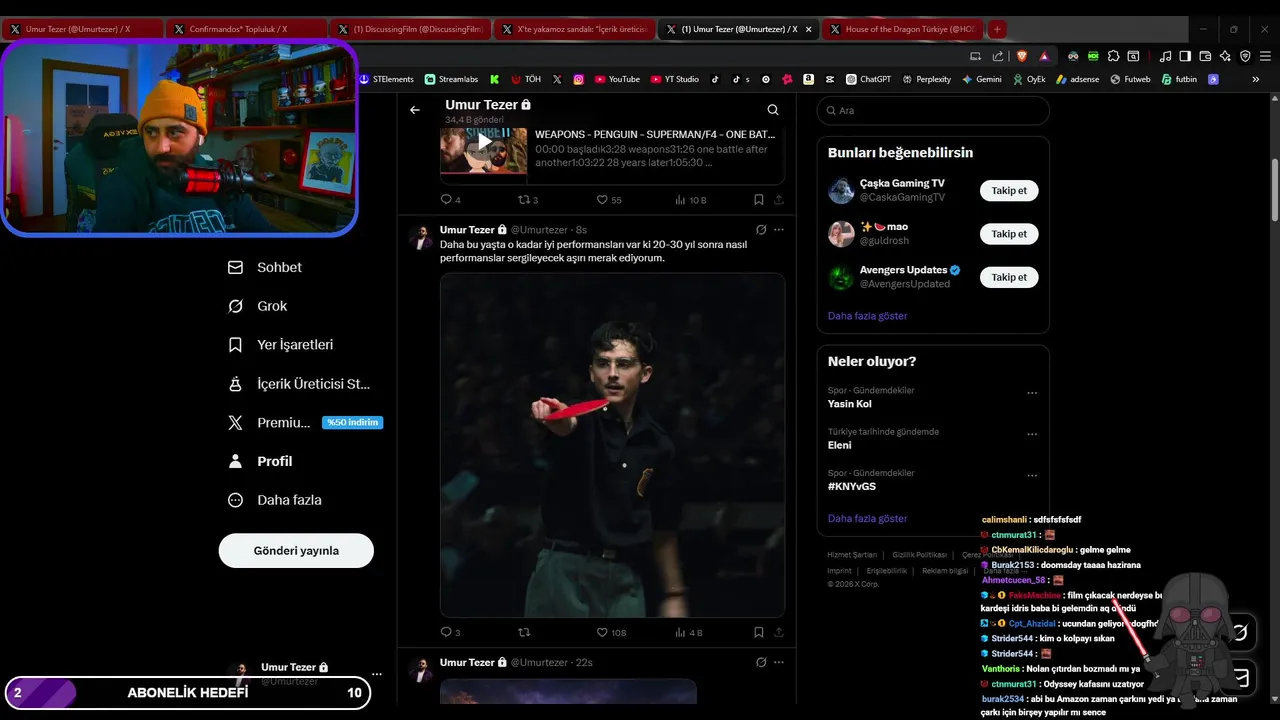Click the Grok icon on the 8s tweet
Image resolution: width=1280 pixels, height=720 pixels.
point(761,230)
